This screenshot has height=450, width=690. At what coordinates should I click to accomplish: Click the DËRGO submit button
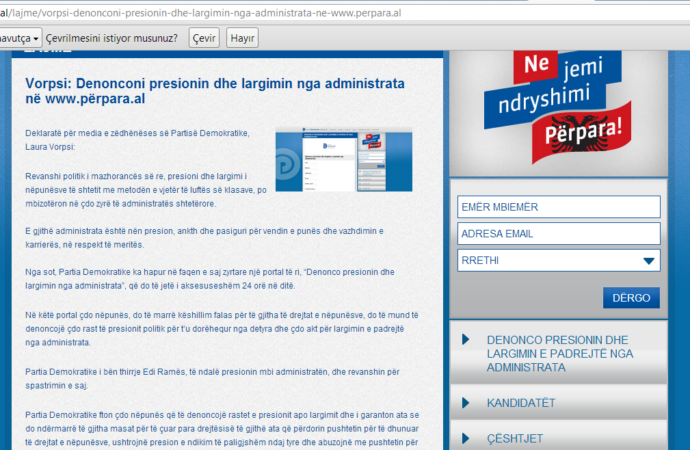tap(631, 298)
